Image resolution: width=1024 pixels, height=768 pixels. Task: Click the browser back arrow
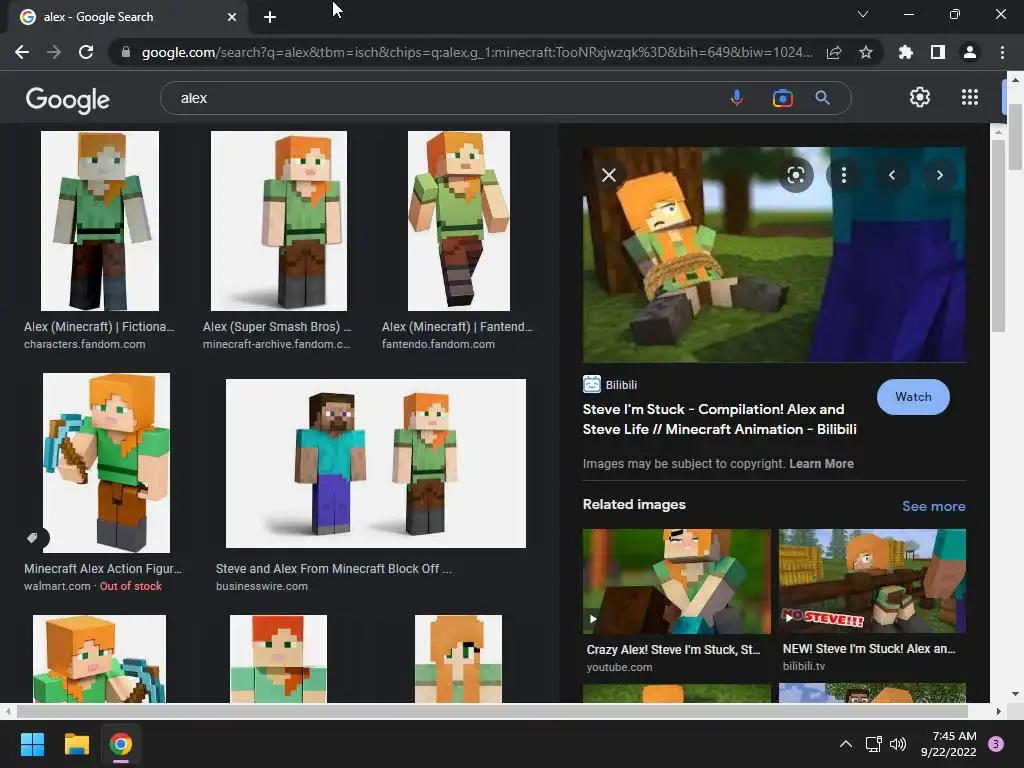click(x=22, y=52)
